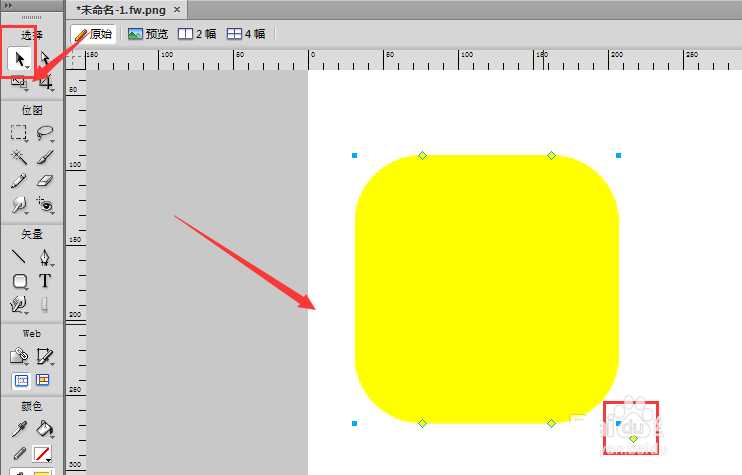This screenshot has height=475, width=742.
Task: Choose the Marquee selection tool
Action: 19,133
